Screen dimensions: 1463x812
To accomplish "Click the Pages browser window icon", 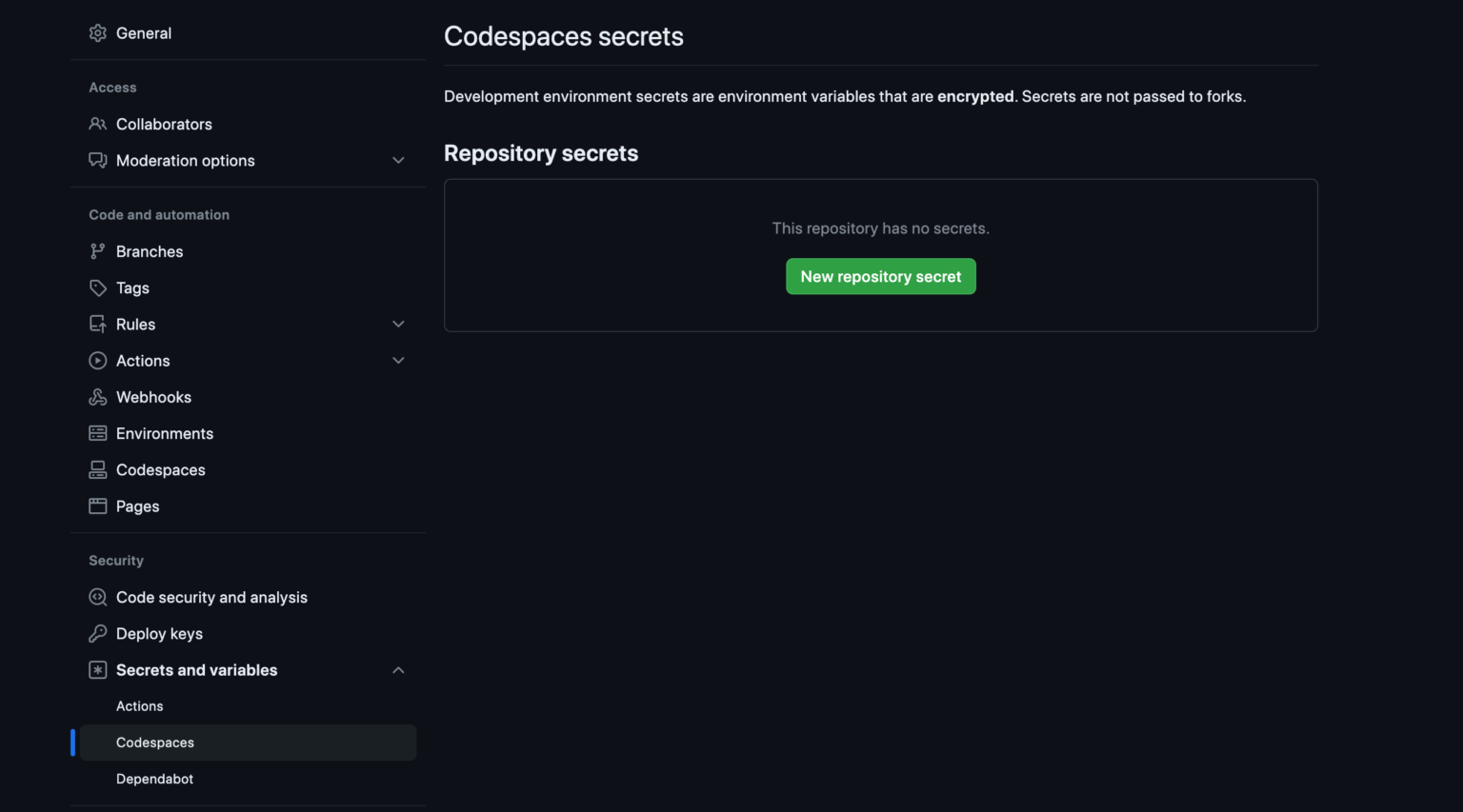I will click(98, 505).
